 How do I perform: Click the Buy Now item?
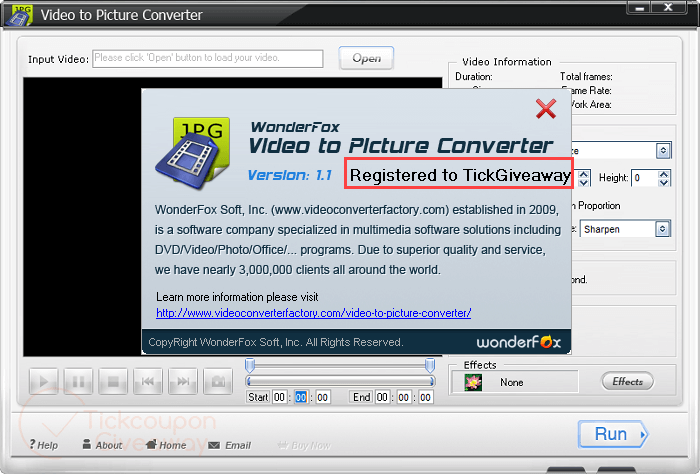point(304,445)
